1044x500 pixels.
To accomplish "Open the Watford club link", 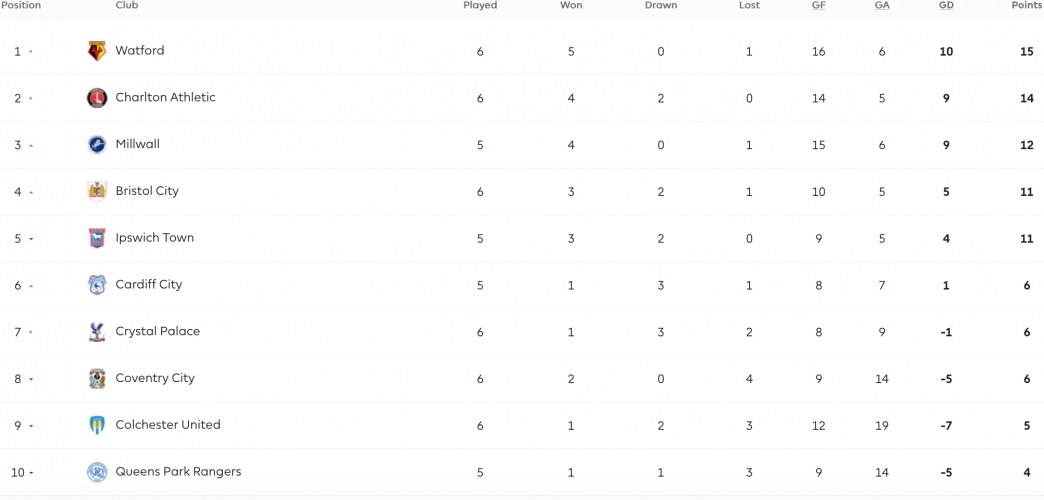I will click(x=140, y=51).
